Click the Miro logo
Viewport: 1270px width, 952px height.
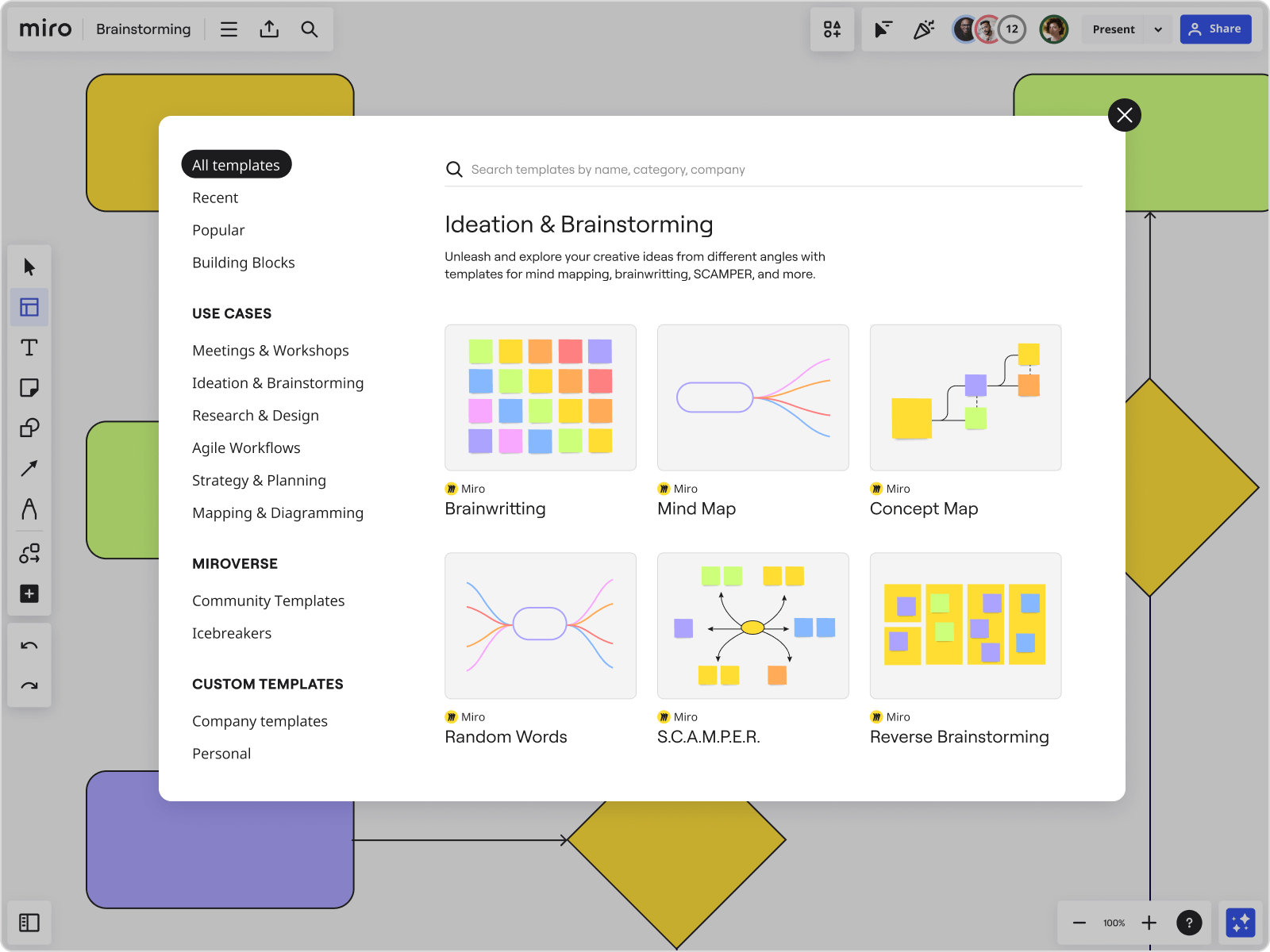pyautogui.click(x=45, y=29)
